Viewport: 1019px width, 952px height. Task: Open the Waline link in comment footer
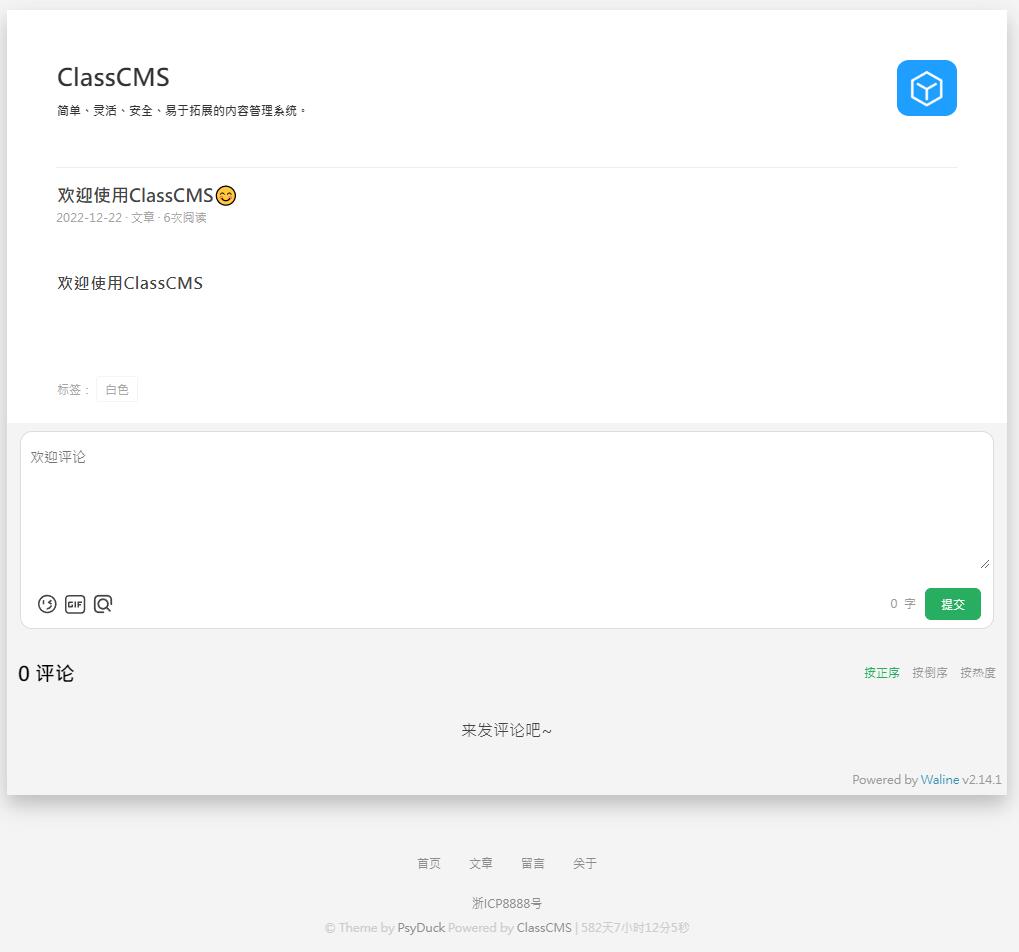[940, 780]
